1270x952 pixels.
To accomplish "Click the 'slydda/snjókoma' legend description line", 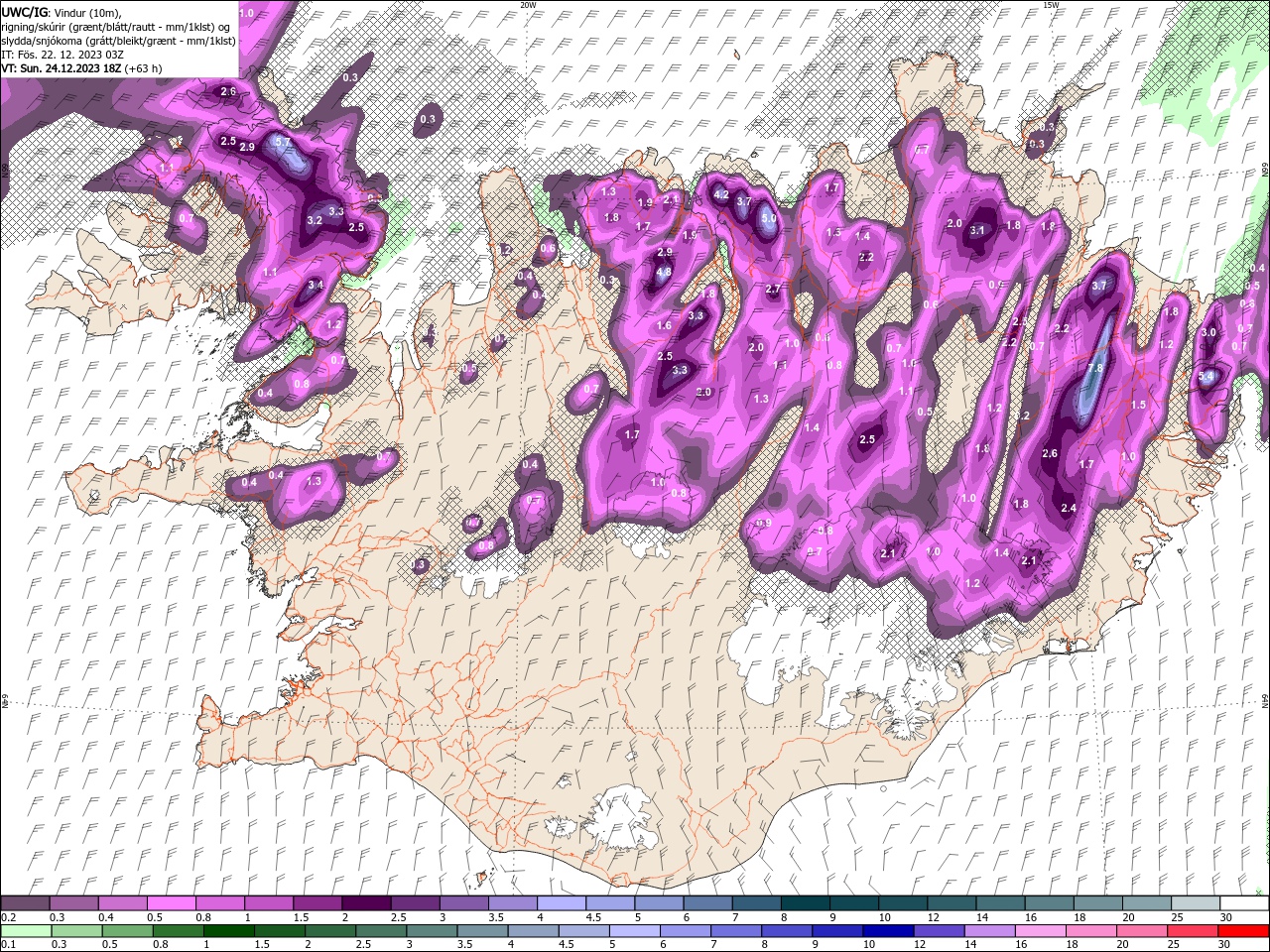I will (118, 41).
